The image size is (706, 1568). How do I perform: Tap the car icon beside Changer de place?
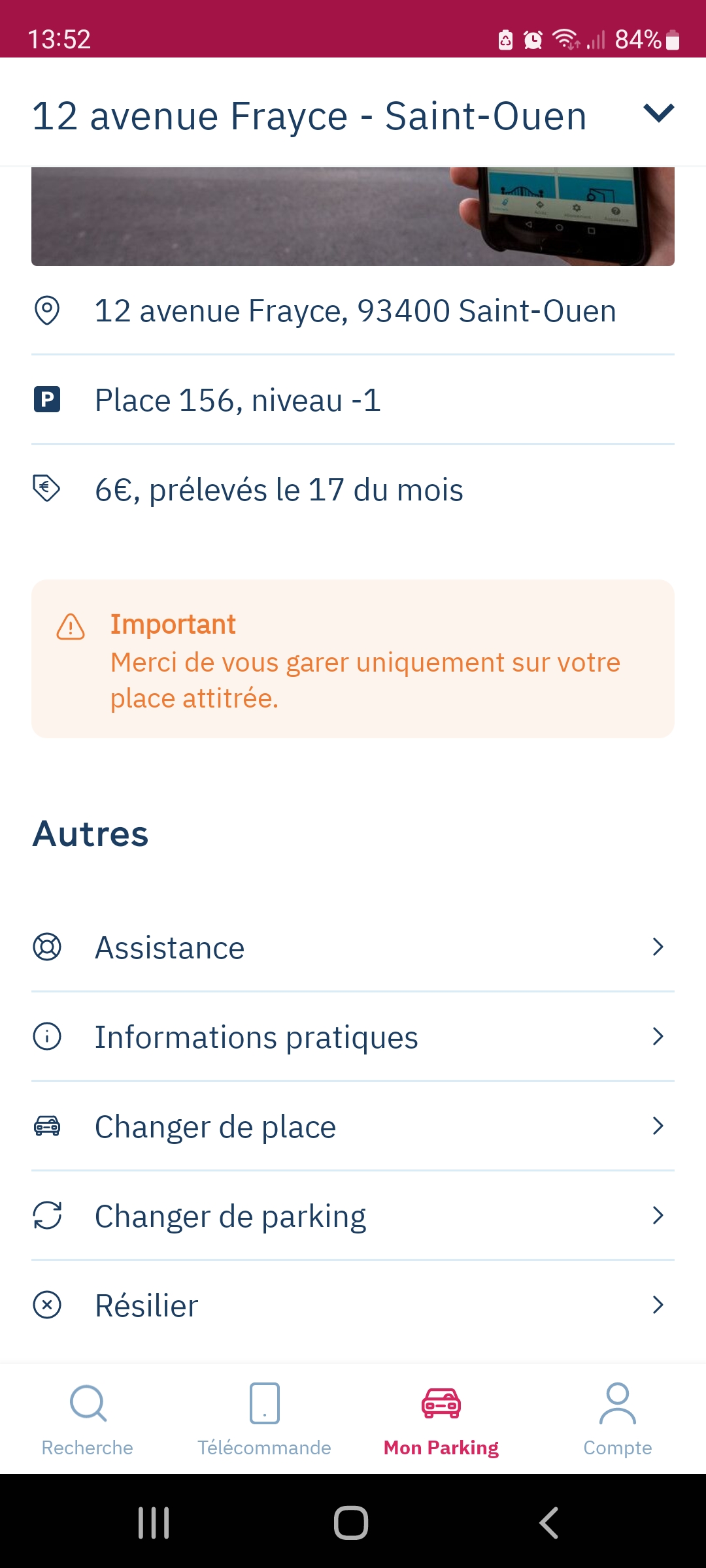pyautogui.click(x=47, y=1126)
